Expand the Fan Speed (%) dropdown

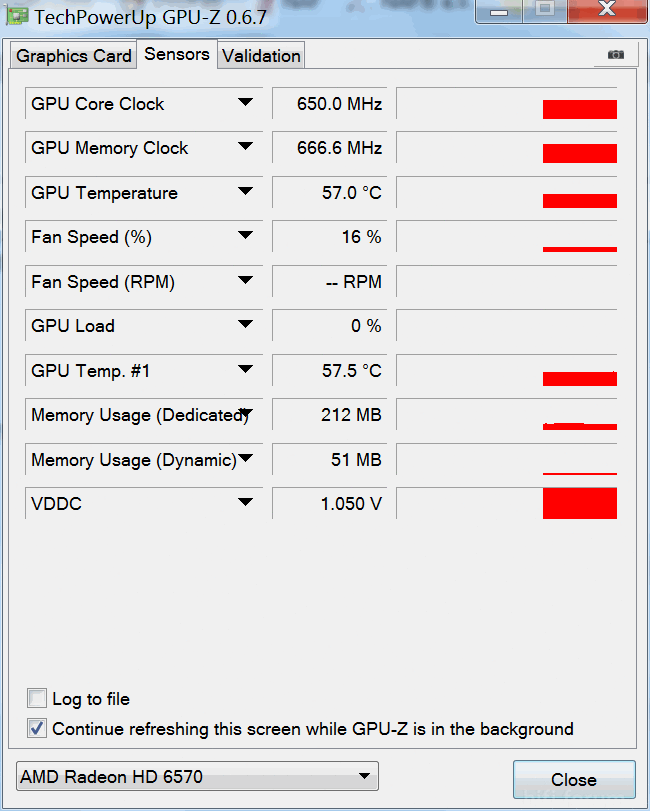point(246,235)
